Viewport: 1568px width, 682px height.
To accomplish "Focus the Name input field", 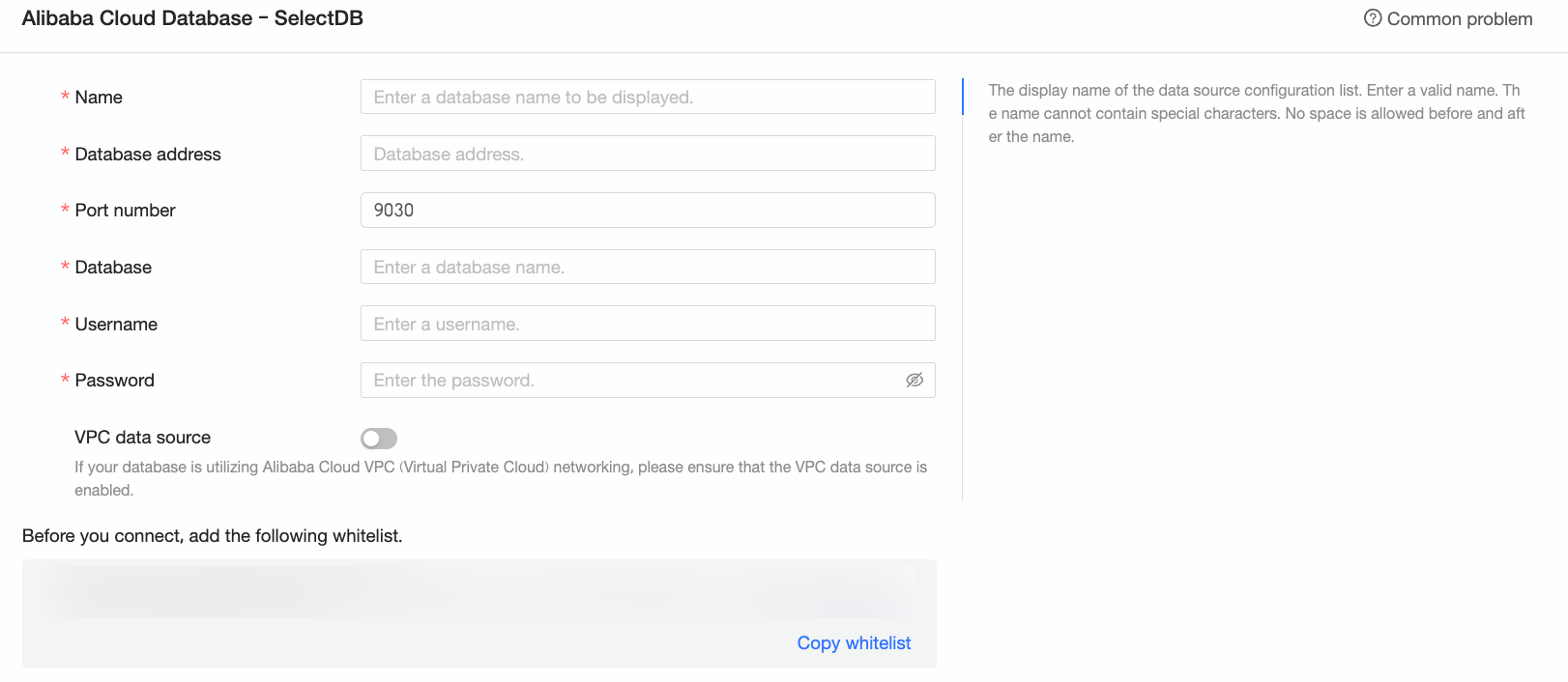I will point(647,98).
